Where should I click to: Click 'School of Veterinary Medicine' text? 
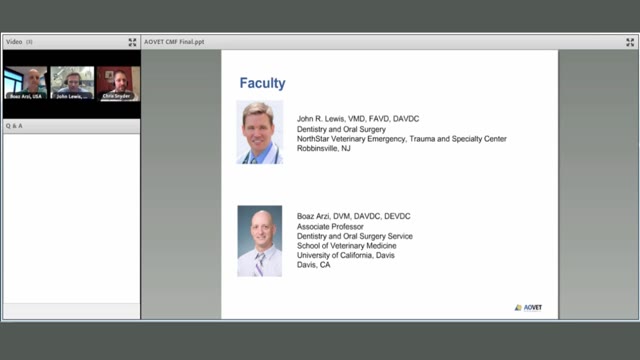[347, 246]
